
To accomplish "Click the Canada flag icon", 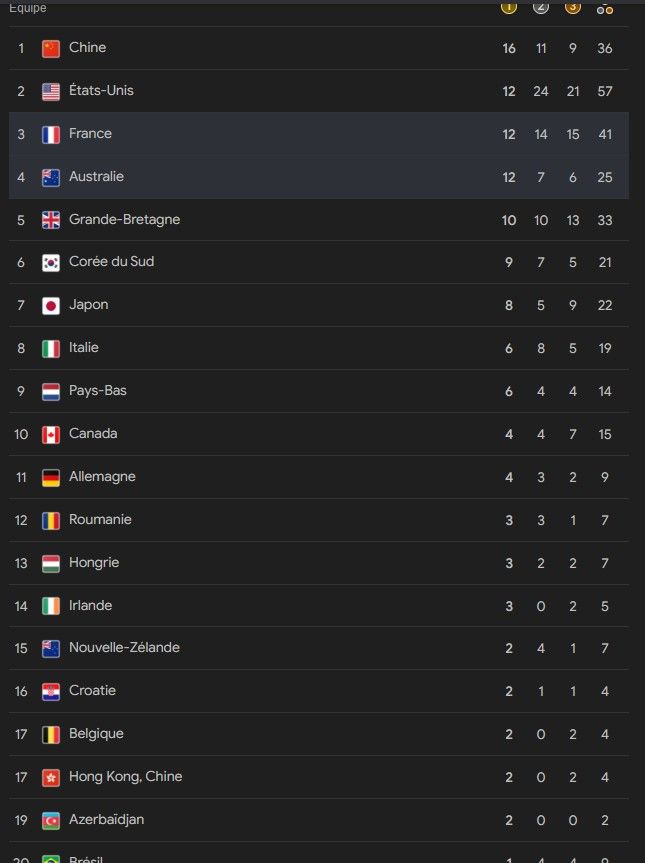I will [51, 434].
